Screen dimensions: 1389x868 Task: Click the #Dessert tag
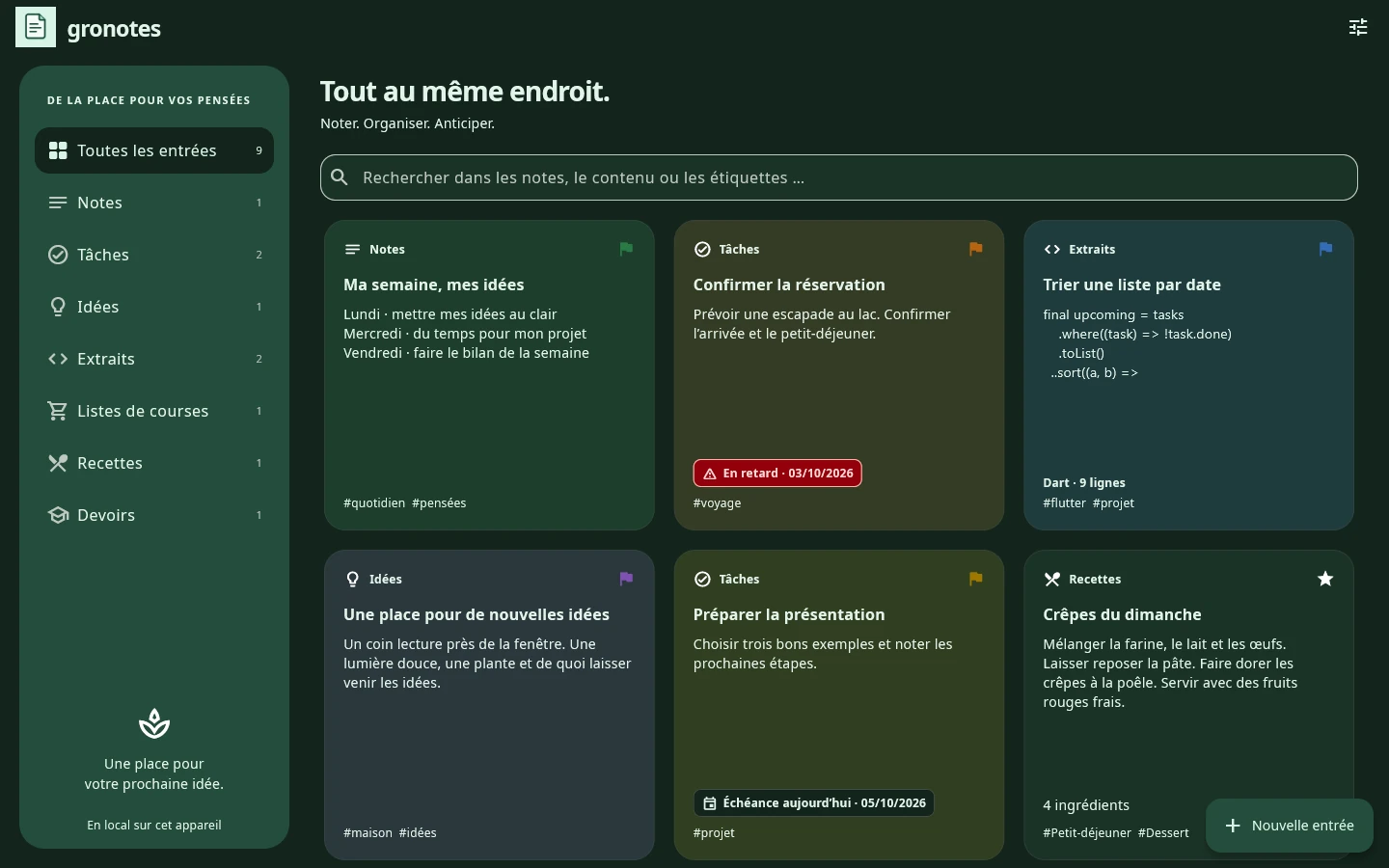click(x=1163, y=832)
